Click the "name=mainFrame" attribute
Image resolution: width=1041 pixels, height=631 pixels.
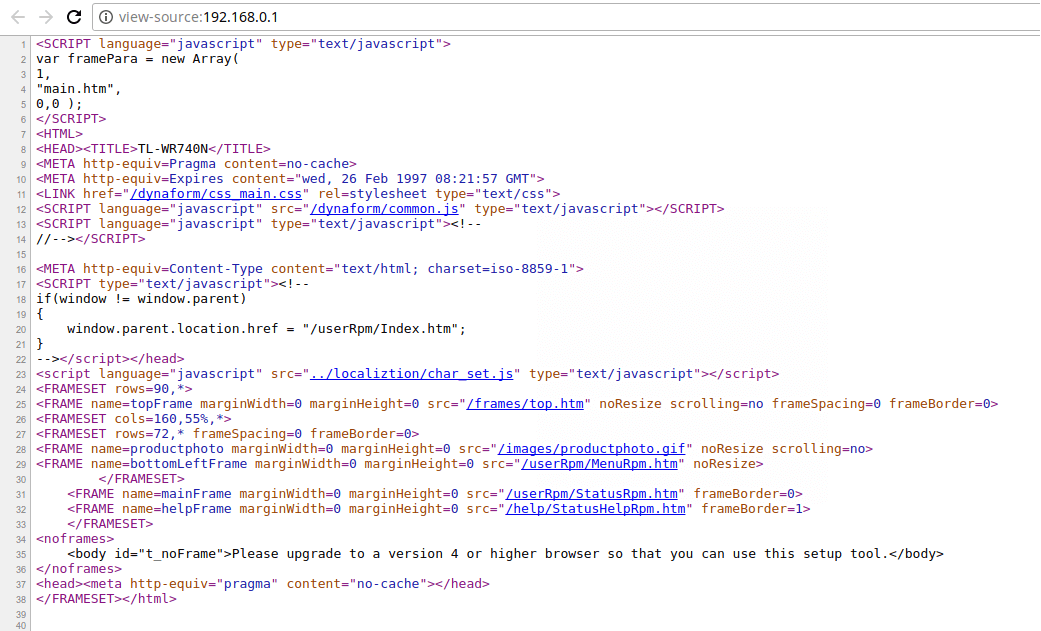tap(177, 494)
